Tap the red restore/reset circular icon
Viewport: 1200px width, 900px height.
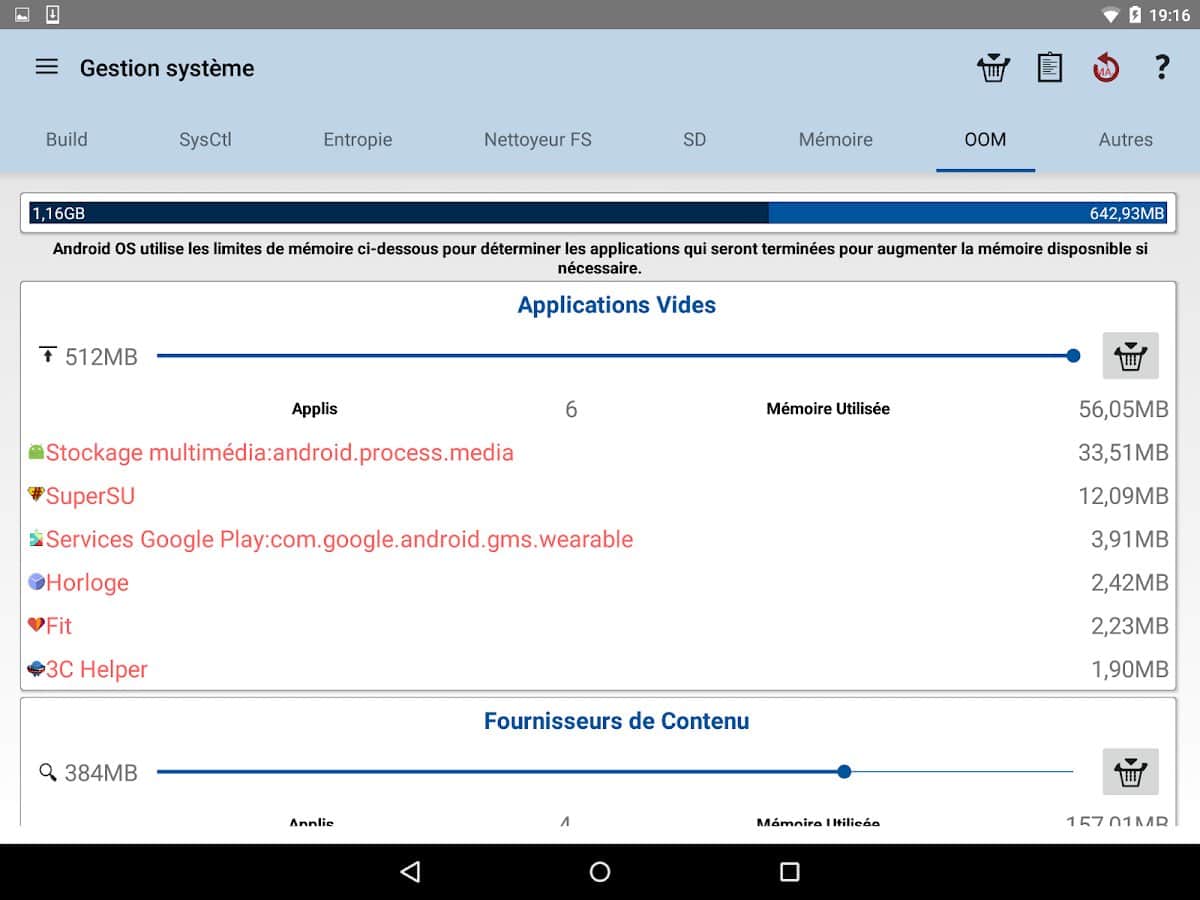click(1105, 68)
